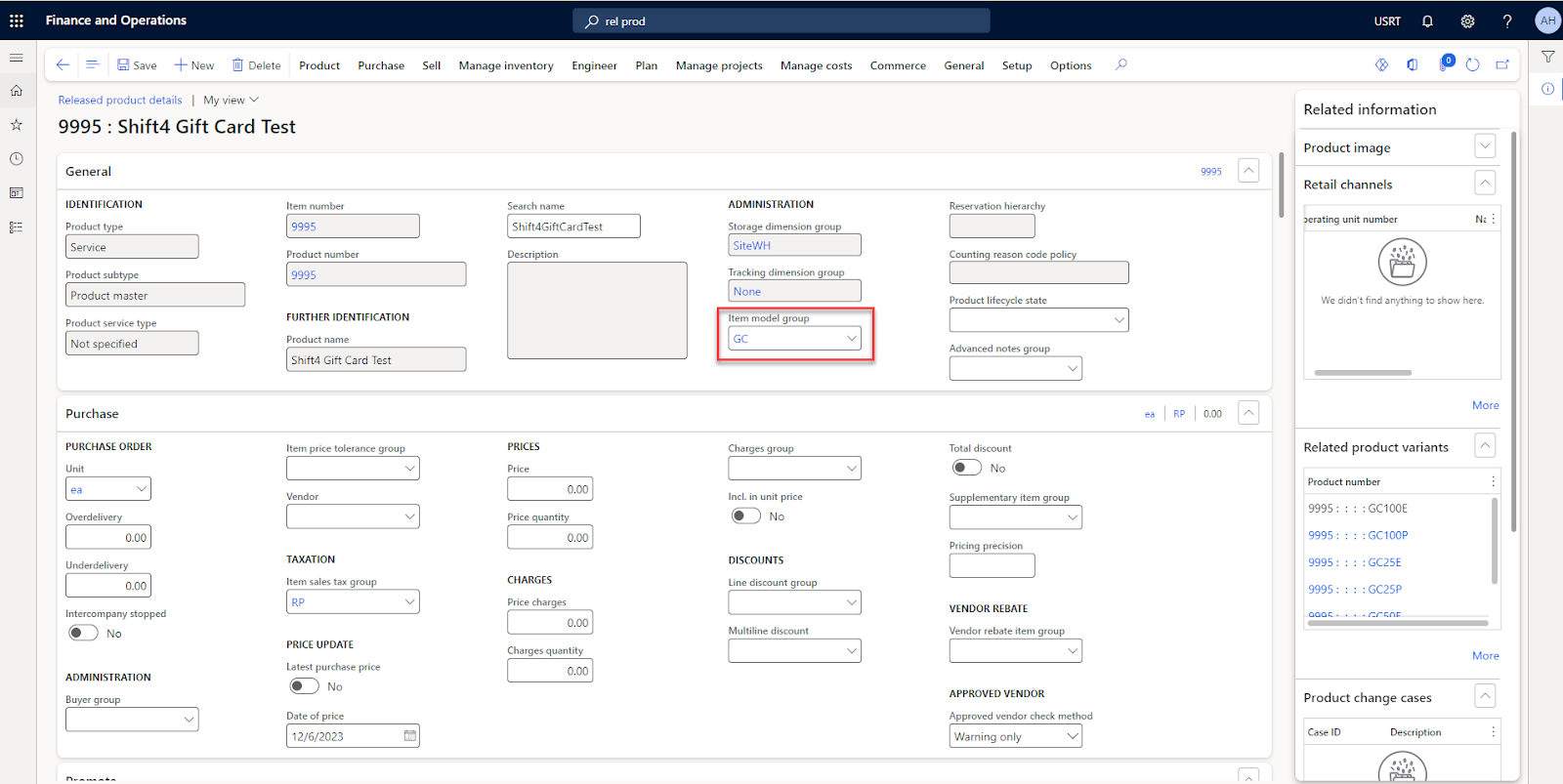Collapse the General fast tab
The height and width of the screenshot is (784, 1563).
1248,170
